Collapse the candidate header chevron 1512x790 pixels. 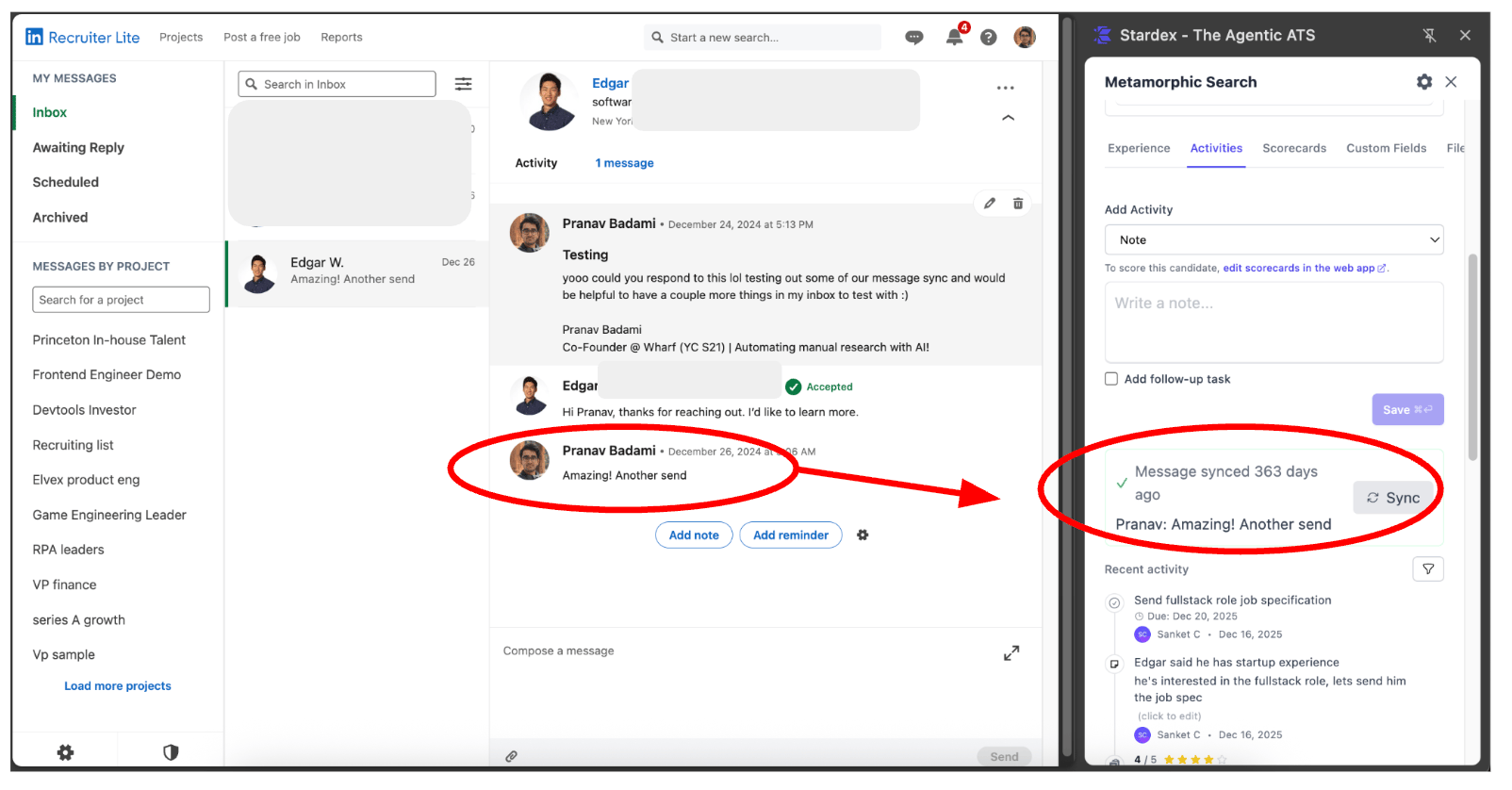(x=1008, y=118)
